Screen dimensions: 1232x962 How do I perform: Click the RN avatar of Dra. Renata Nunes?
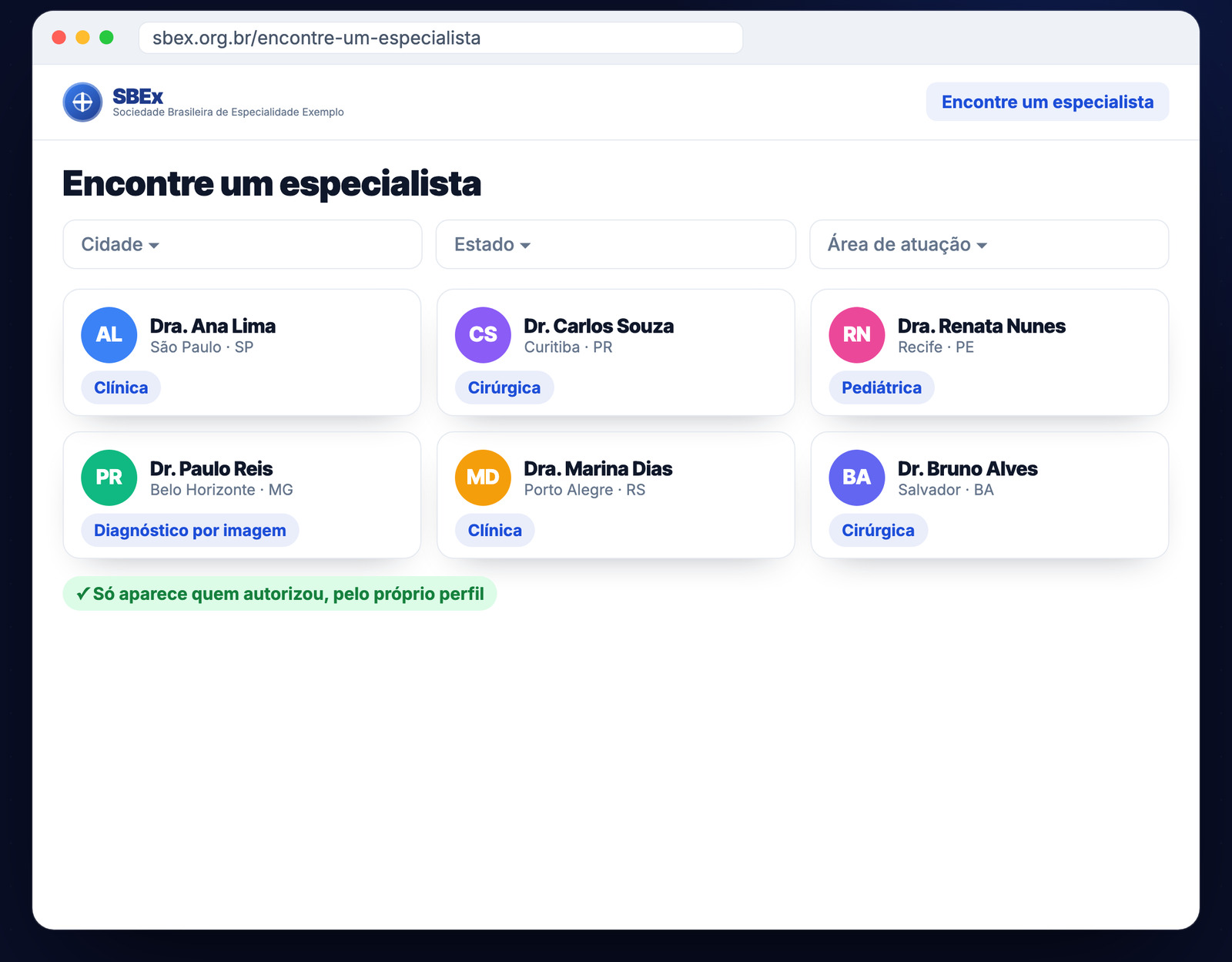[857, 335]
